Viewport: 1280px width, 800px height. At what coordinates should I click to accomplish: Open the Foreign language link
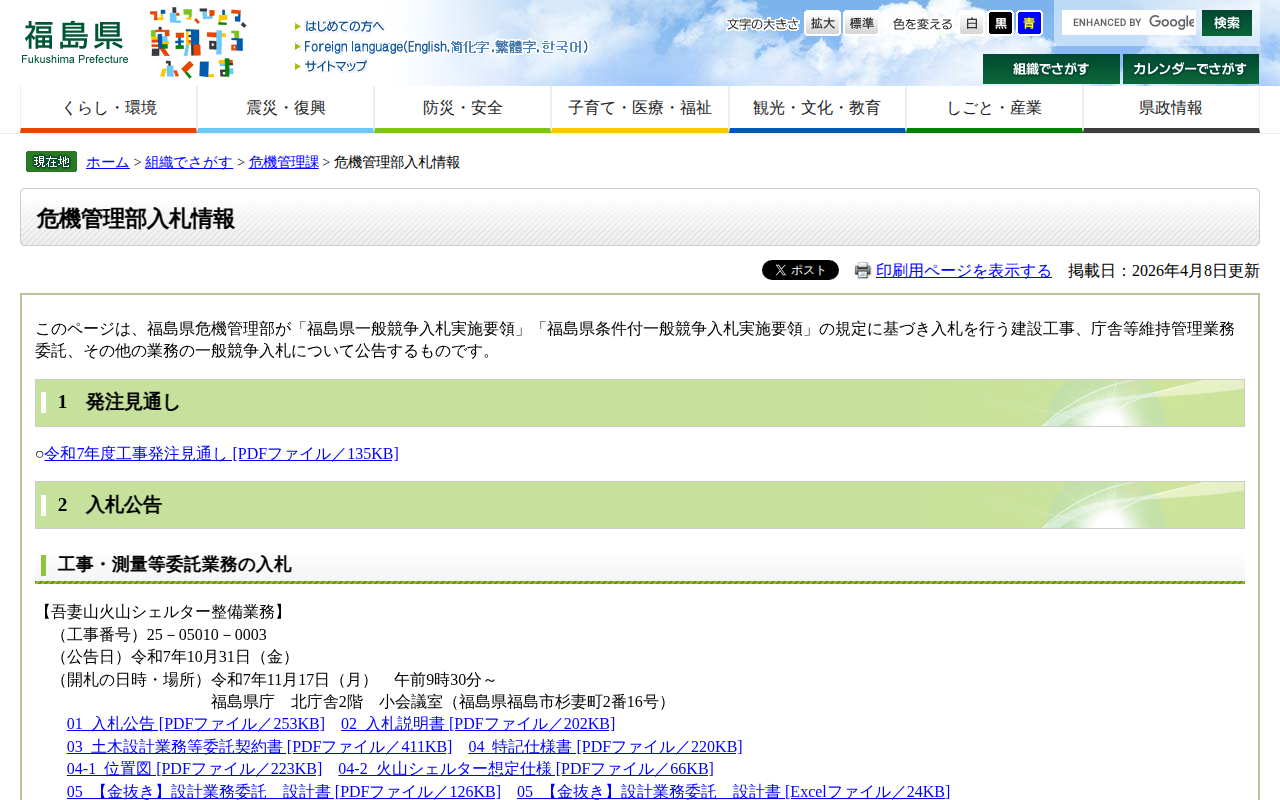[x=441, y=47]
